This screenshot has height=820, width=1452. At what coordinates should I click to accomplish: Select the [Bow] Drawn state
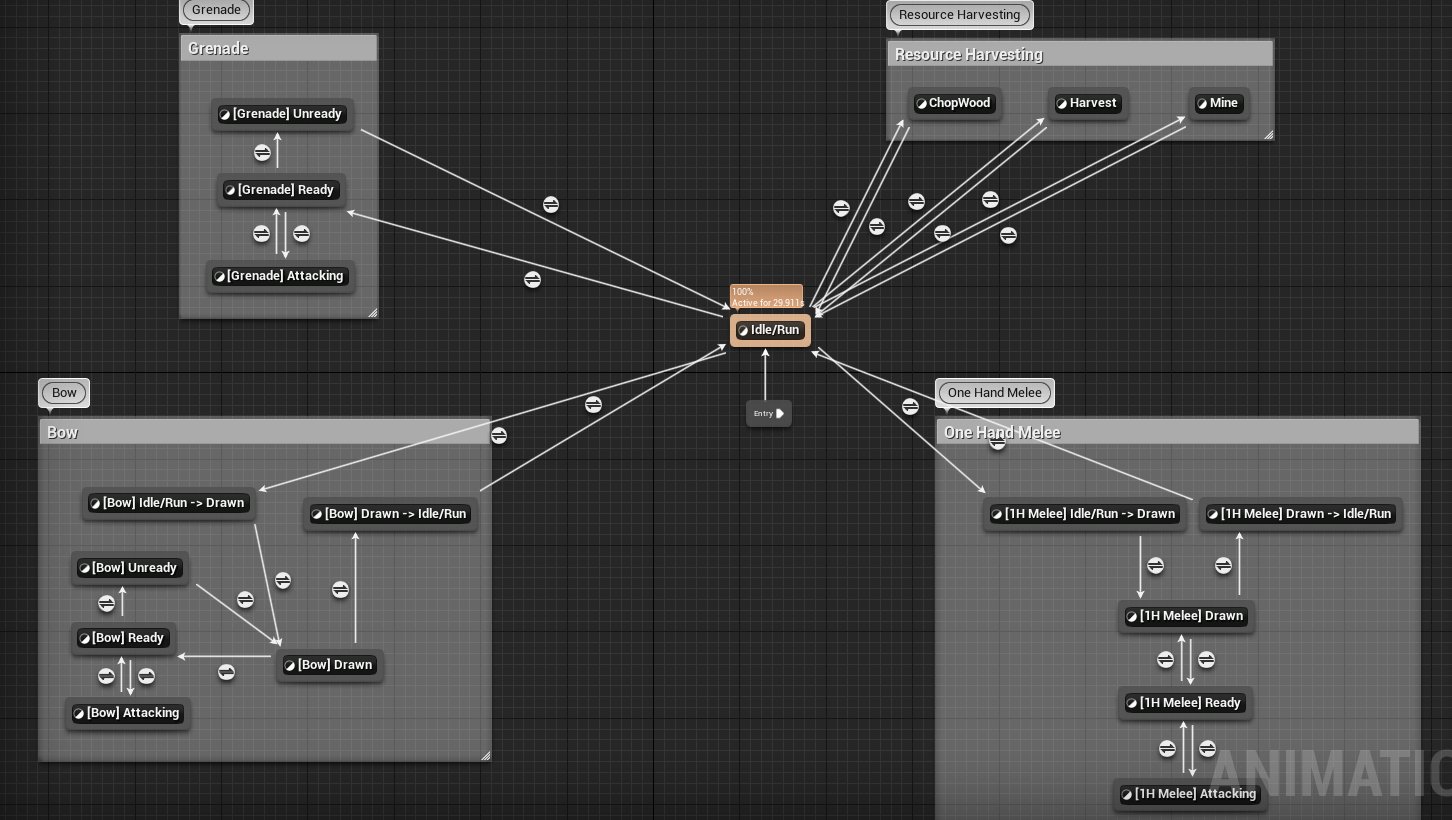[x=329, y=665]
